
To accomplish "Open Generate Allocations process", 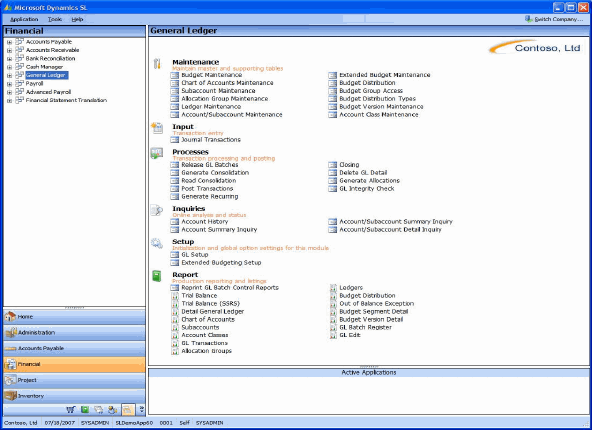I will click(x=369, y=181).
